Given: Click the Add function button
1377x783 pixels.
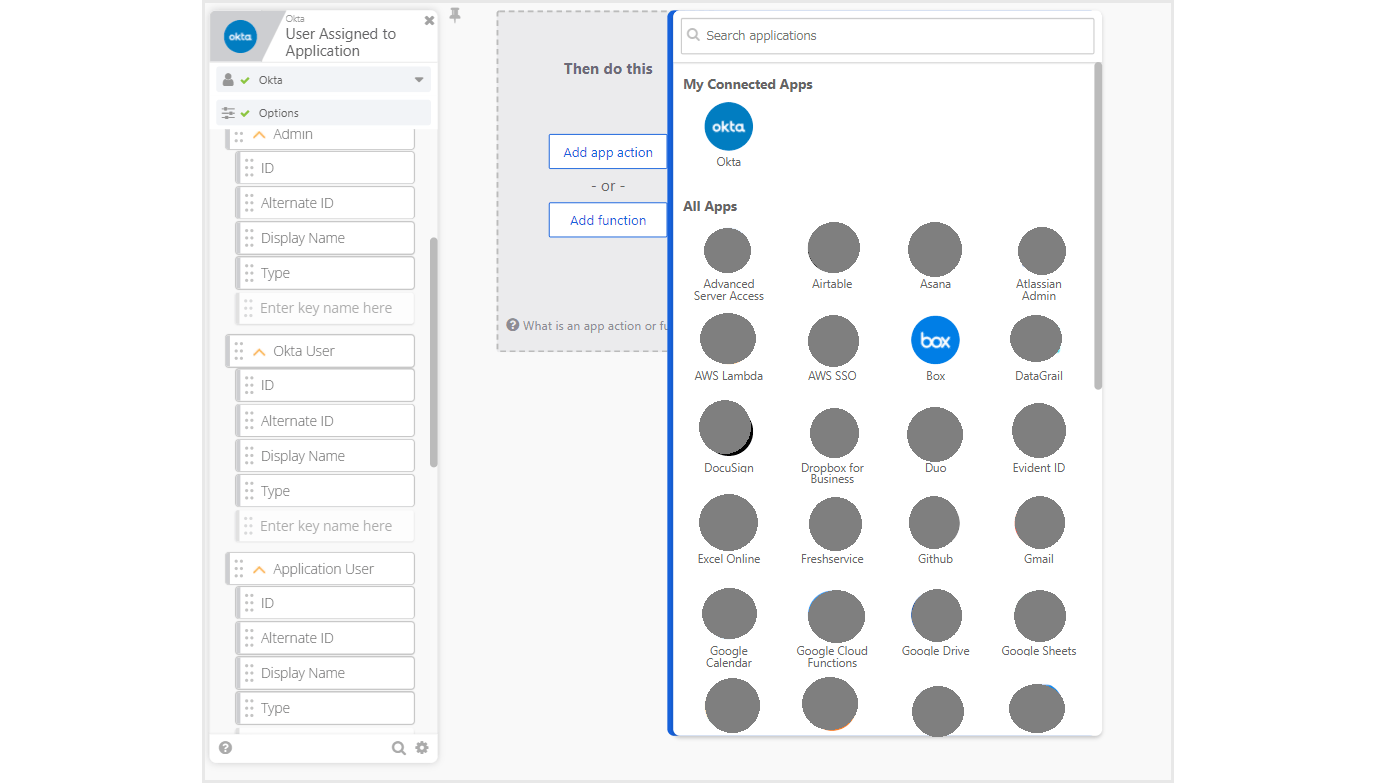Looking at the screenshot, I should 607,220.
